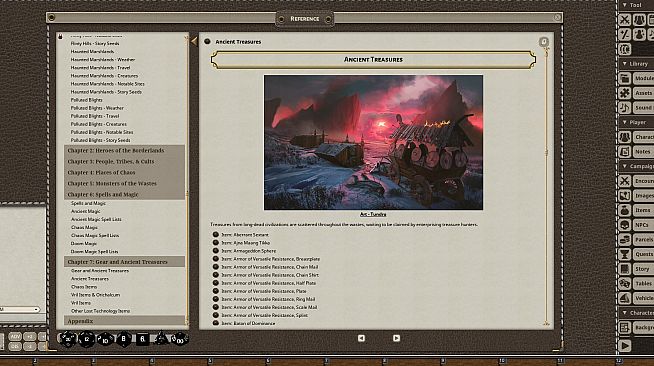Select Ancient Magic entry in index
This screenshot has height=366, width=654.
pyautogui.click(x=86, y=211)
